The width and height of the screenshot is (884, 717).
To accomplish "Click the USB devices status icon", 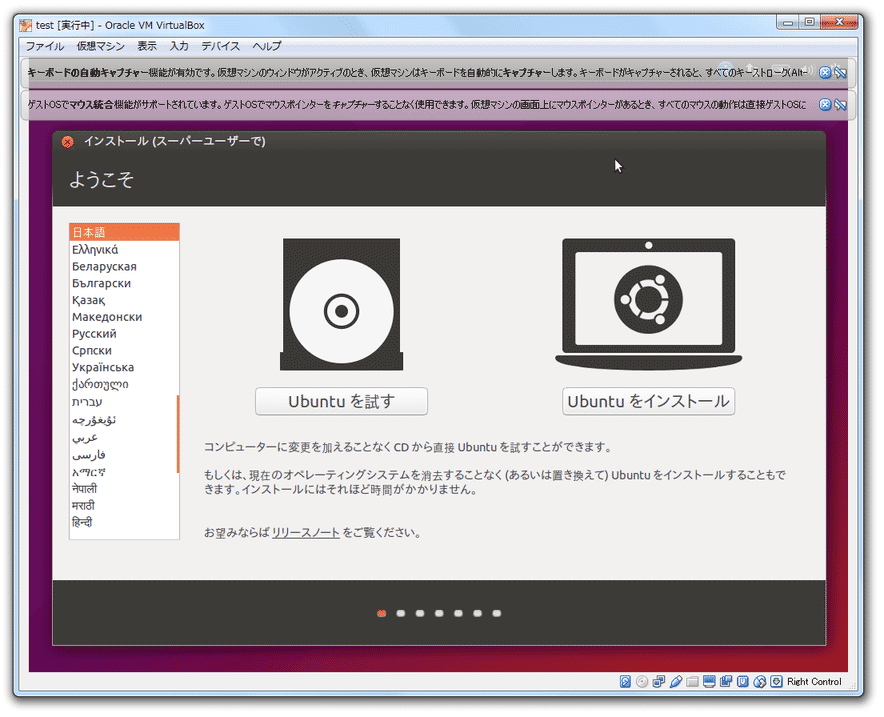I will [675, 681].
